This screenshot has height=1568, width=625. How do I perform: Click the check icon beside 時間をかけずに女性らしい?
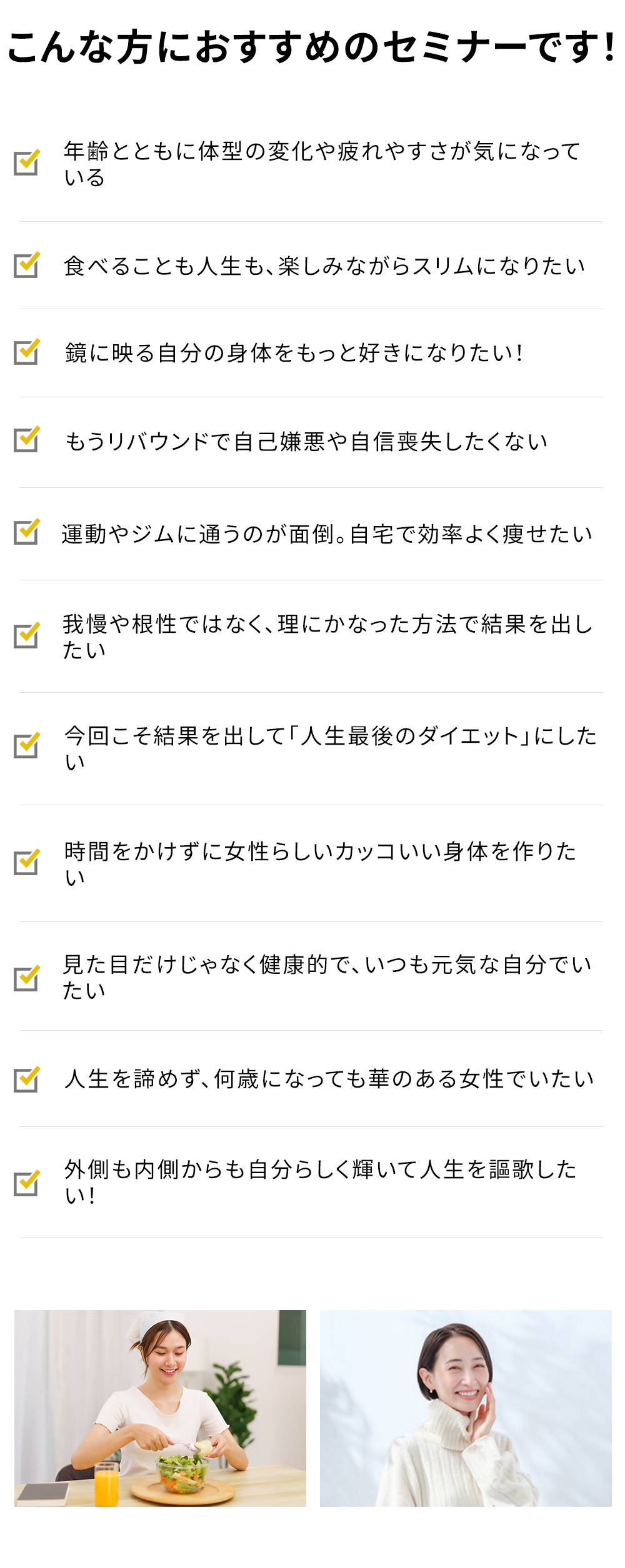[x=27, y=862]
